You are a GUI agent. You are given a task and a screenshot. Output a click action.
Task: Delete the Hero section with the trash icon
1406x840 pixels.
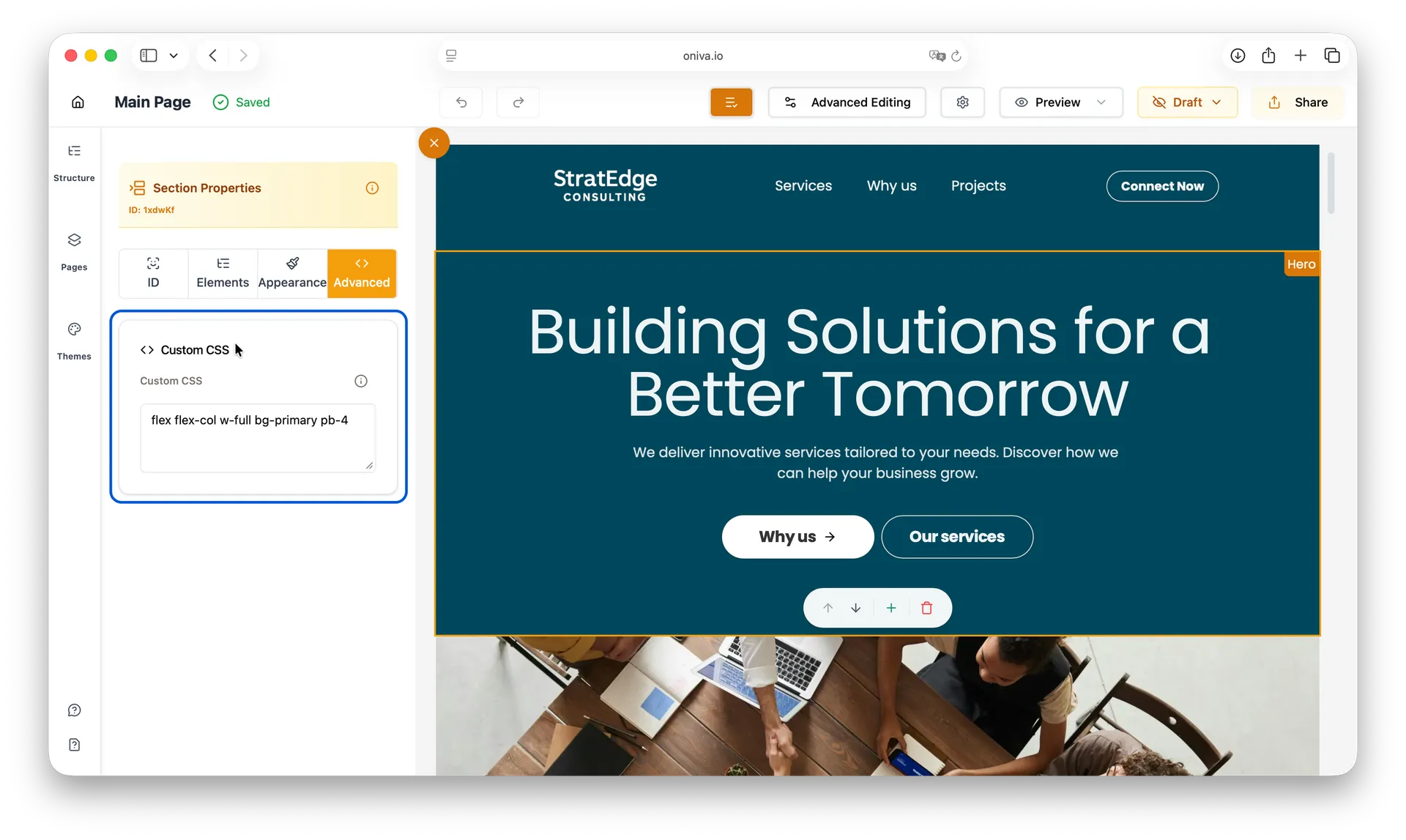[x=927, y=608]
